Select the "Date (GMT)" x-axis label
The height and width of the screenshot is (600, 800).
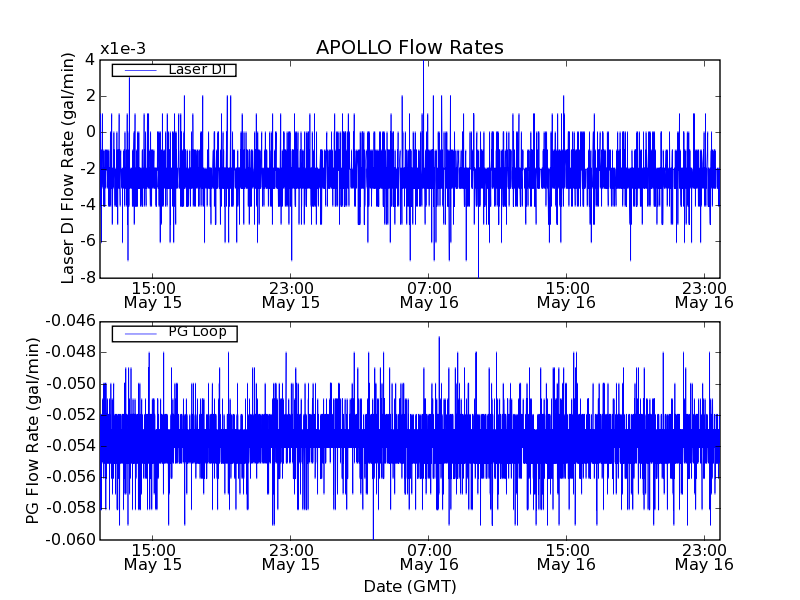(x=409, y=586)
